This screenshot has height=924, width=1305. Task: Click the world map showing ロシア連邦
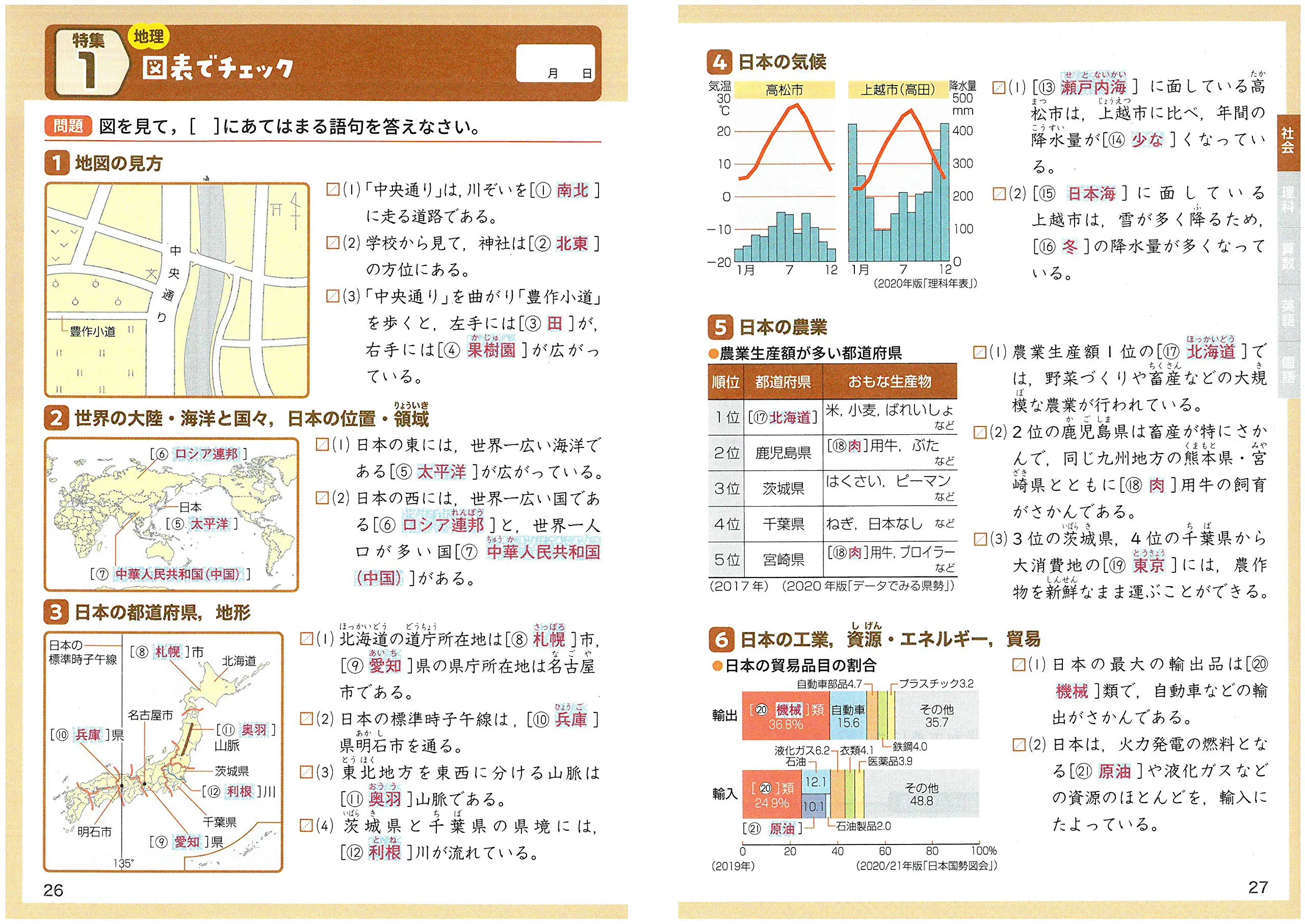click(x=171, y=514)
